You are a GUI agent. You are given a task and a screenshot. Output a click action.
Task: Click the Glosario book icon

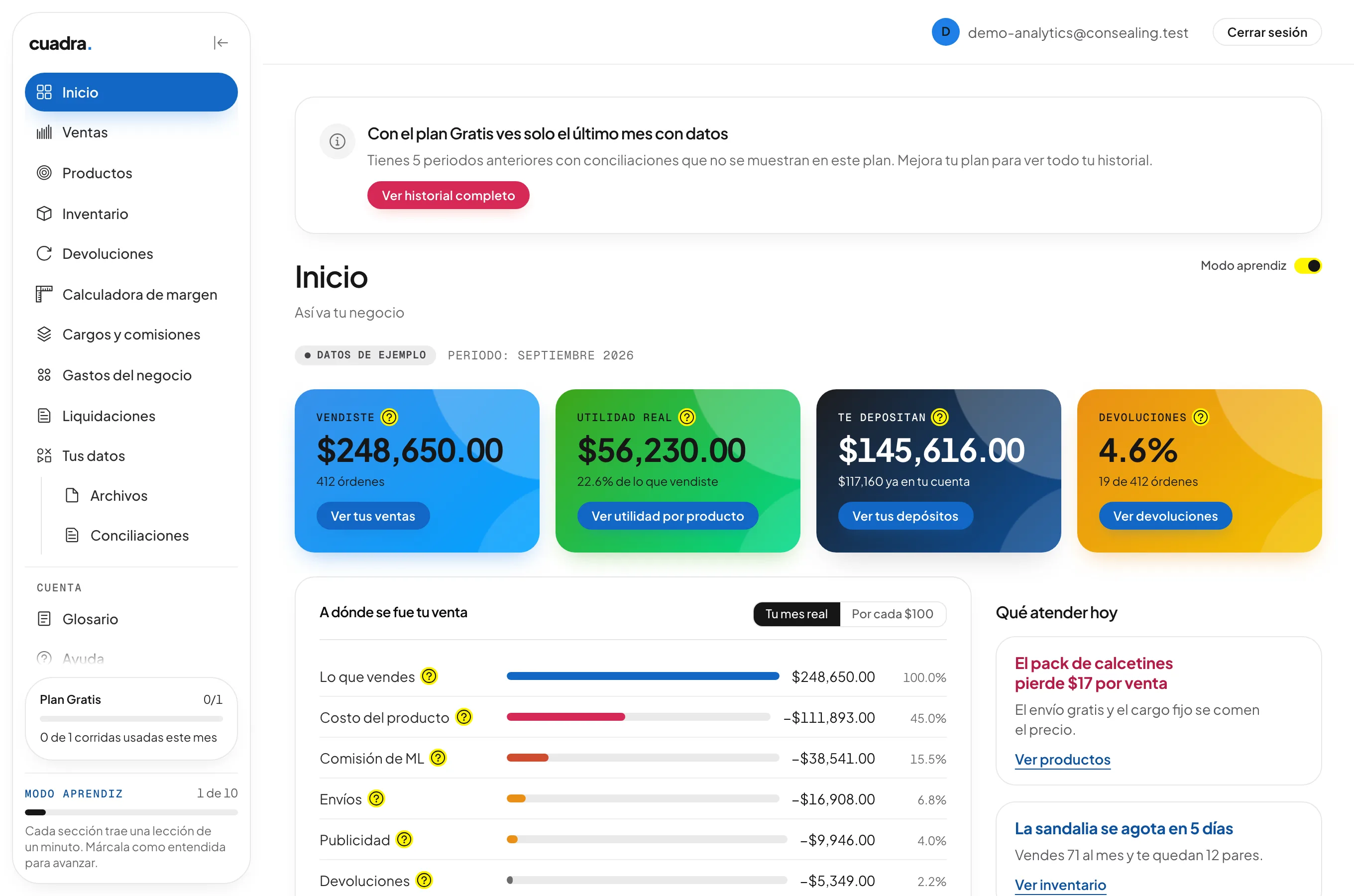[44, 619]
